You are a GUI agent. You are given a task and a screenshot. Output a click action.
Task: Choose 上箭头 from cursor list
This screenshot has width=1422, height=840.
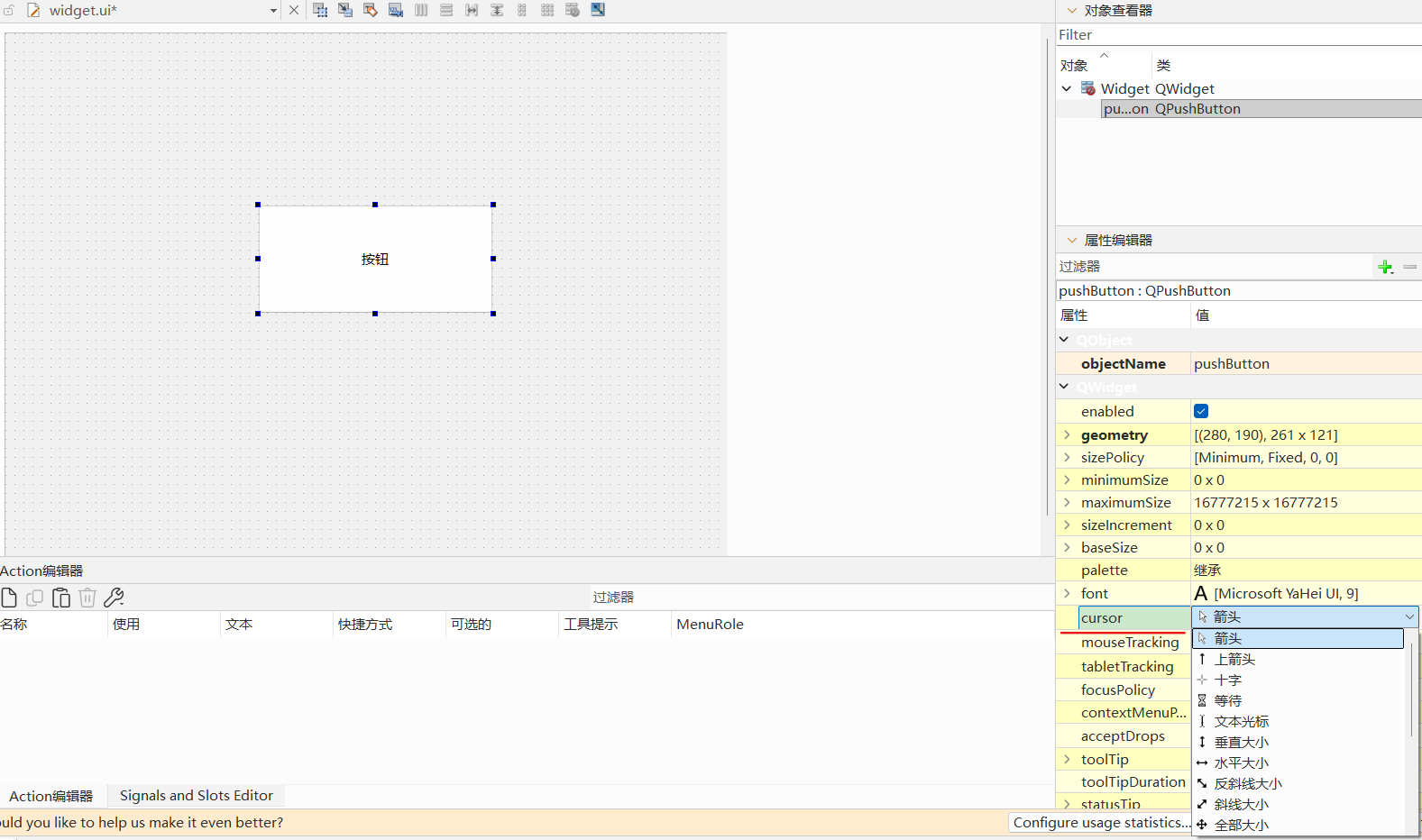pyautogui.click(x=1298, y=659)
